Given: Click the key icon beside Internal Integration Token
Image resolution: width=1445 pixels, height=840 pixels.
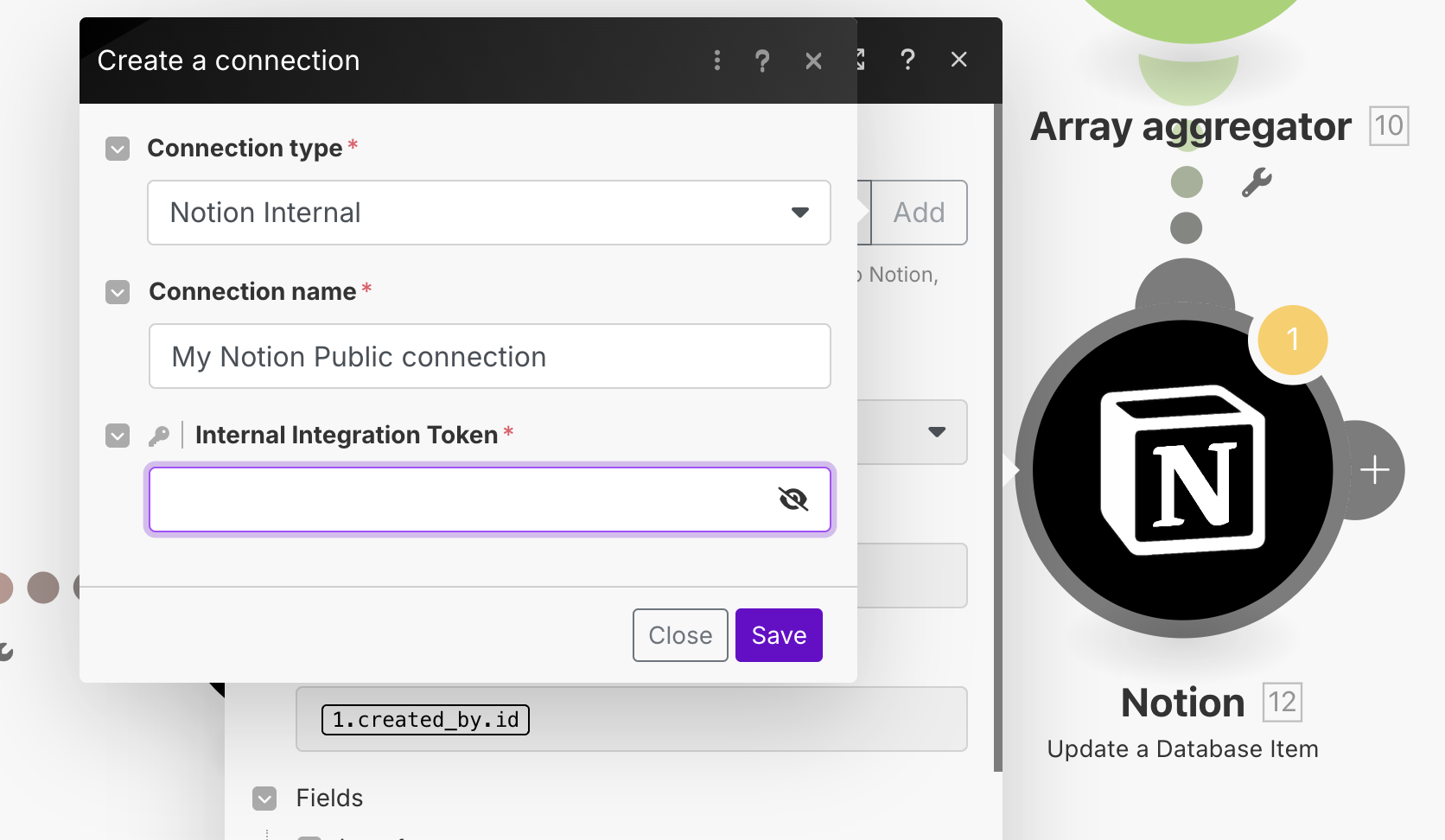Looking at the screenshot, I should pyautogui.click(x=159, y=436).
